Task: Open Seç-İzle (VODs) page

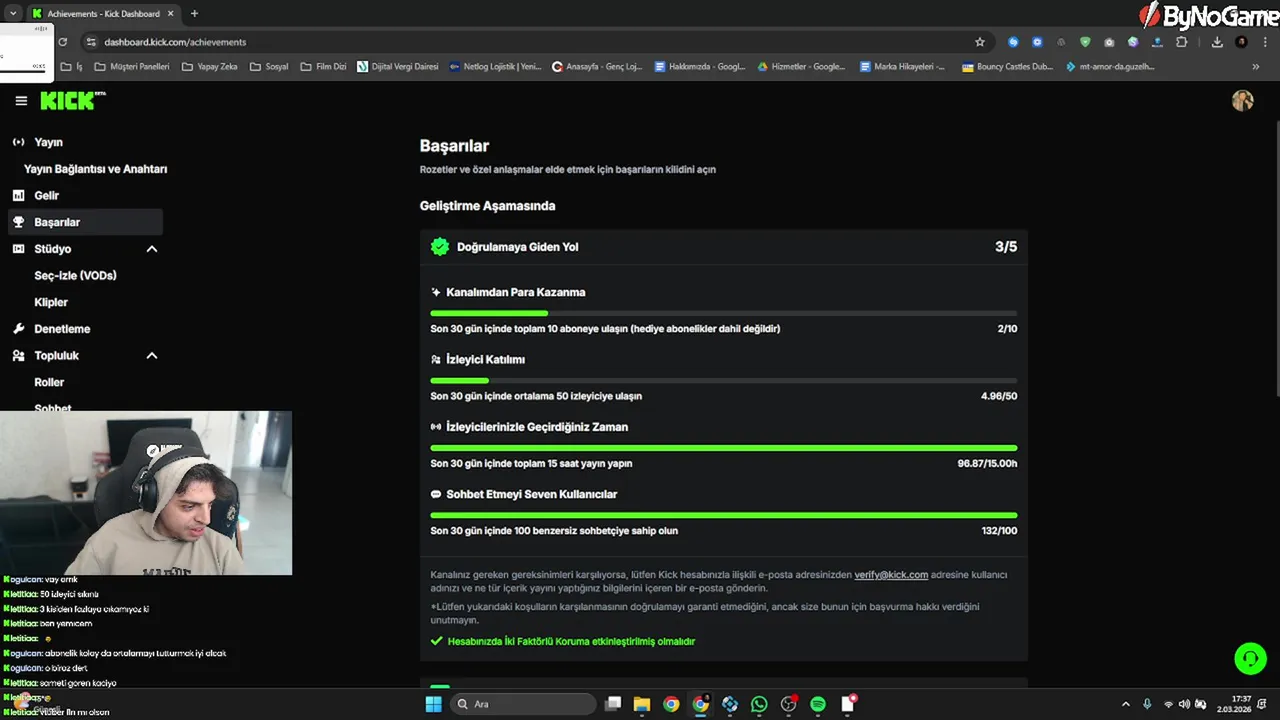Action: [76, 276]
